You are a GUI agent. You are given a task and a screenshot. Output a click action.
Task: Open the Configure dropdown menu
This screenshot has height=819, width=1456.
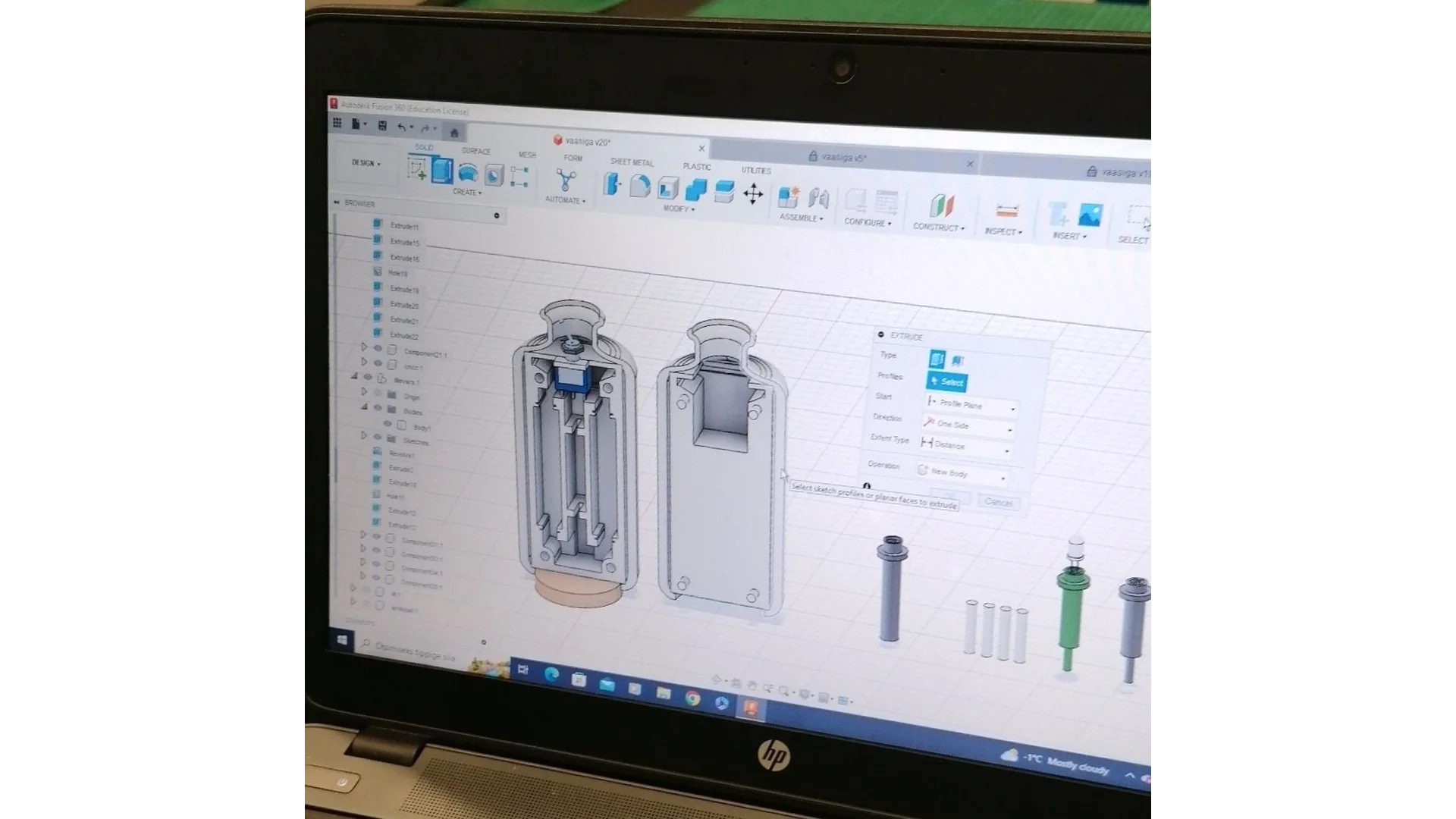click(x=868, y=222)
